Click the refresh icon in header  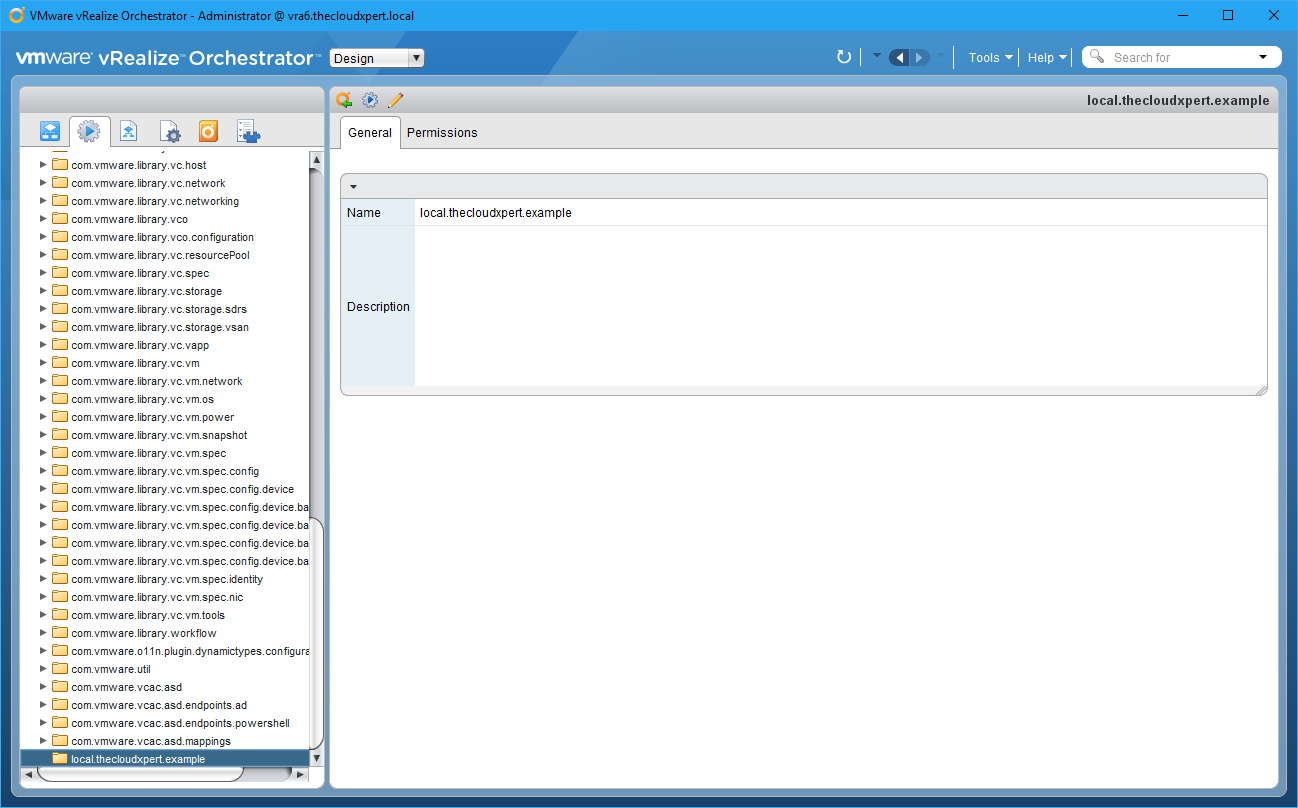(x=844, y=58)
